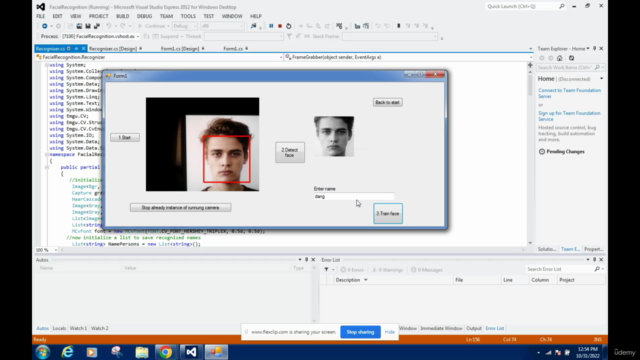Screen dimensions: 640x360
Task: Toggle 0 Errors filter in Error List
Action: coord(352,270)
